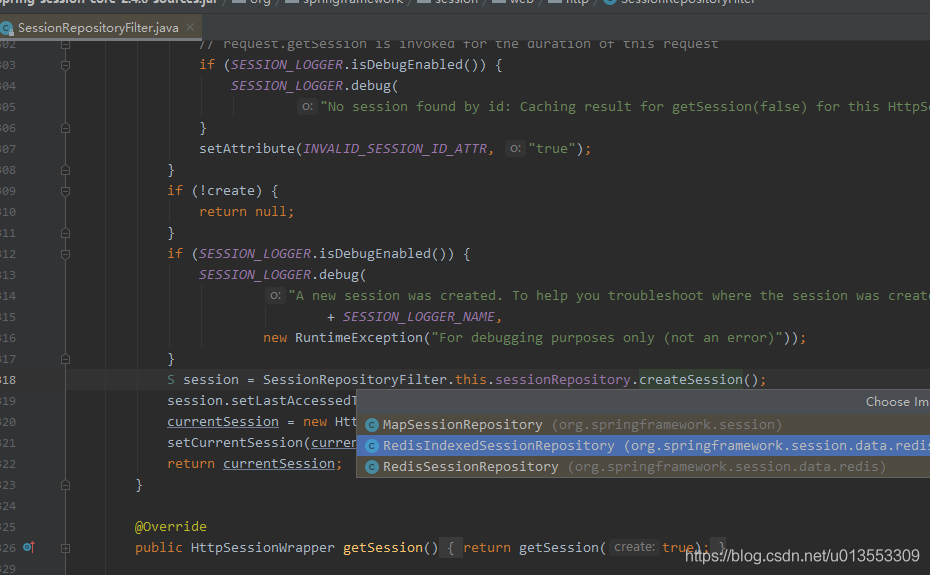930x575 pixels.
Task: Click the springframework breadcrumb segment
Action: (352, 2)
